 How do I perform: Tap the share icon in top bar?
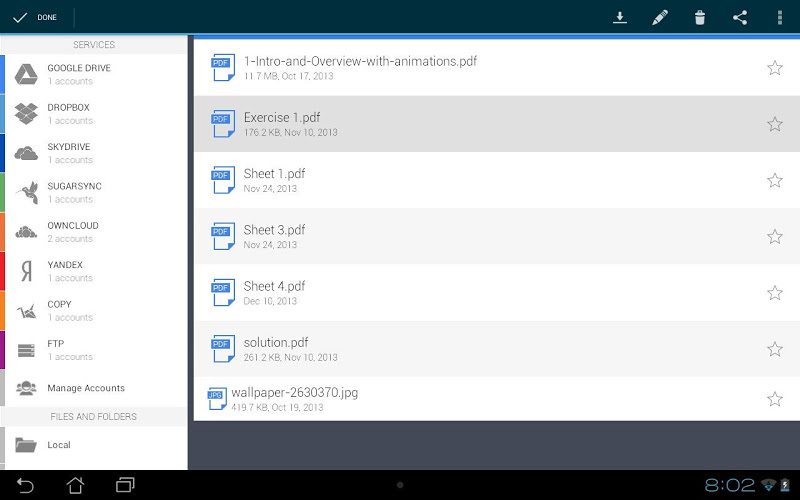pyautogui.click(x=740, y=17)
